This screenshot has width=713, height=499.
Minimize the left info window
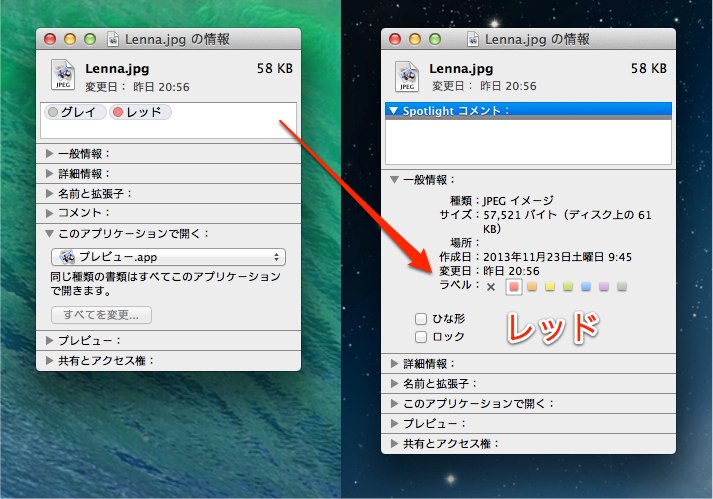pos(70,40)
